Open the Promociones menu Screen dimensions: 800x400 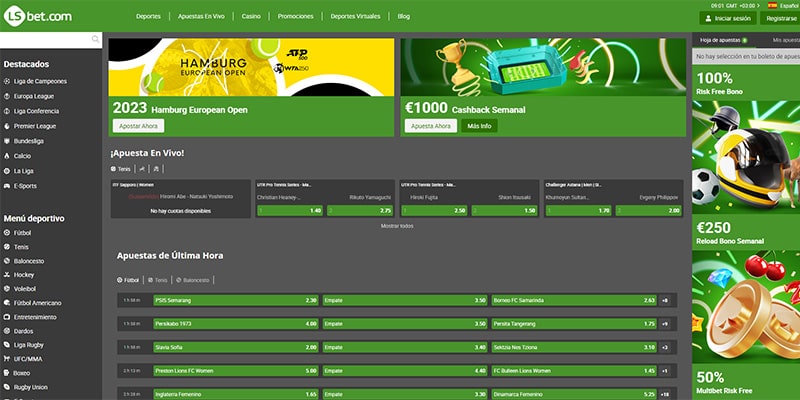[x=295, y=16]
